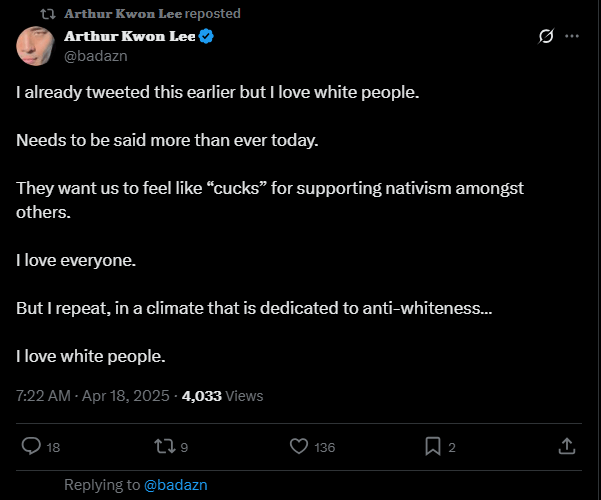Click the 18 replies count
Viewport: 601px width, 500px height.
tap(54, 448)
